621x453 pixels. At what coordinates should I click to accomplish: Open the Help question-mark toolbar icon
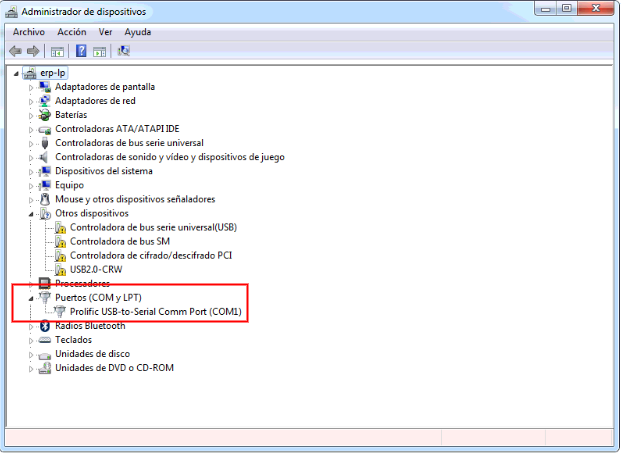[81, 51]
